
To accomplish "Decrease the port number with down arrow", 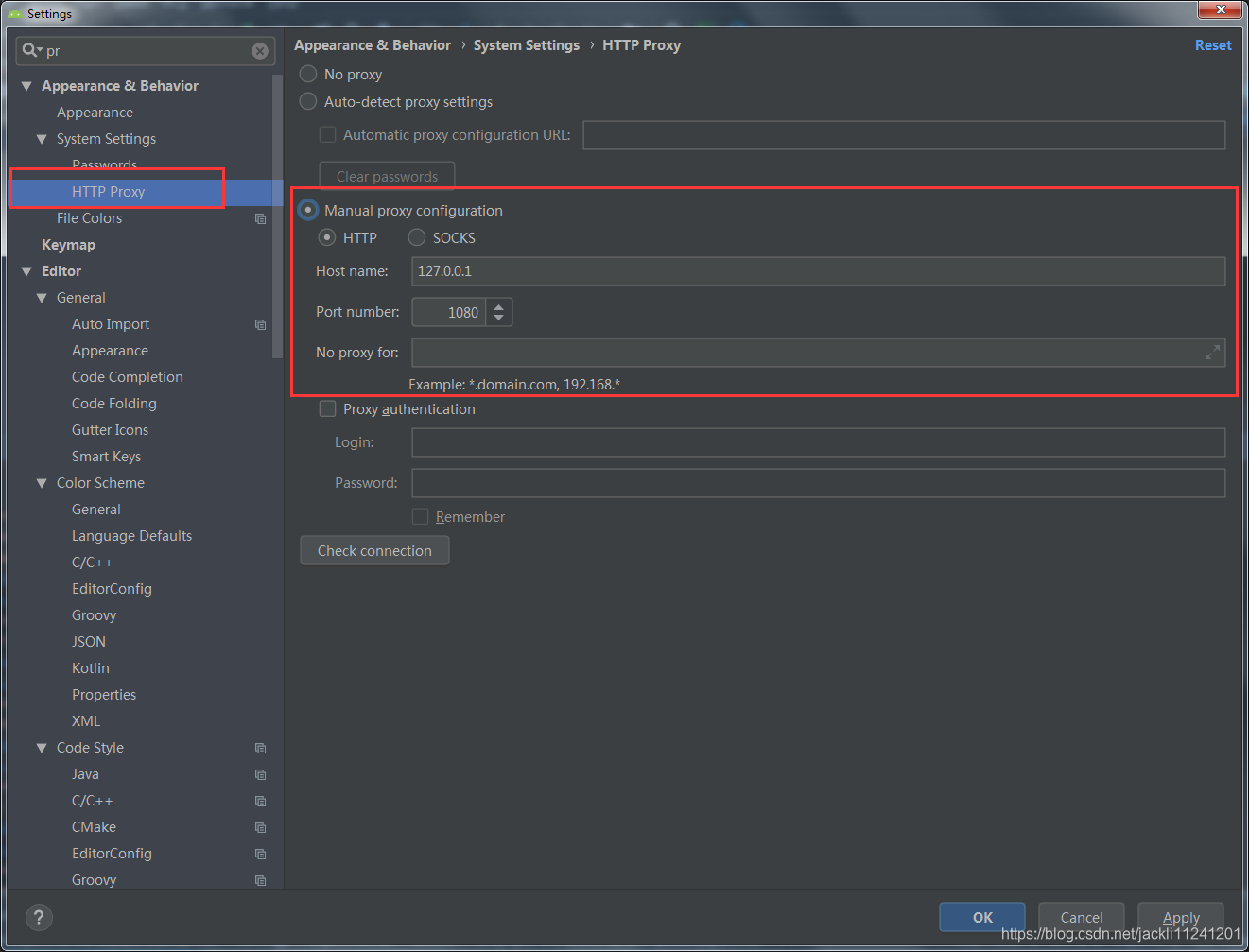I will pos(499,319).
